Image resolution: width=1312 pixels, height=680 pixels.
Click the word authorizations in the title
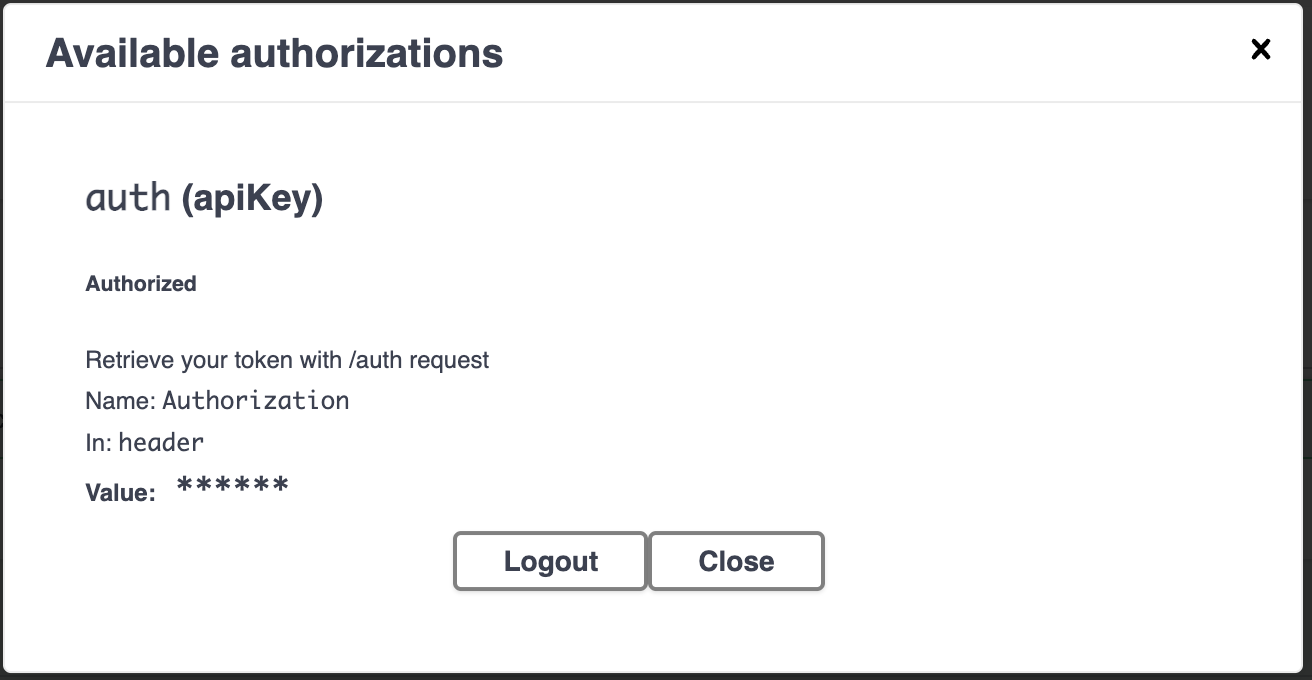coord(367,53)
